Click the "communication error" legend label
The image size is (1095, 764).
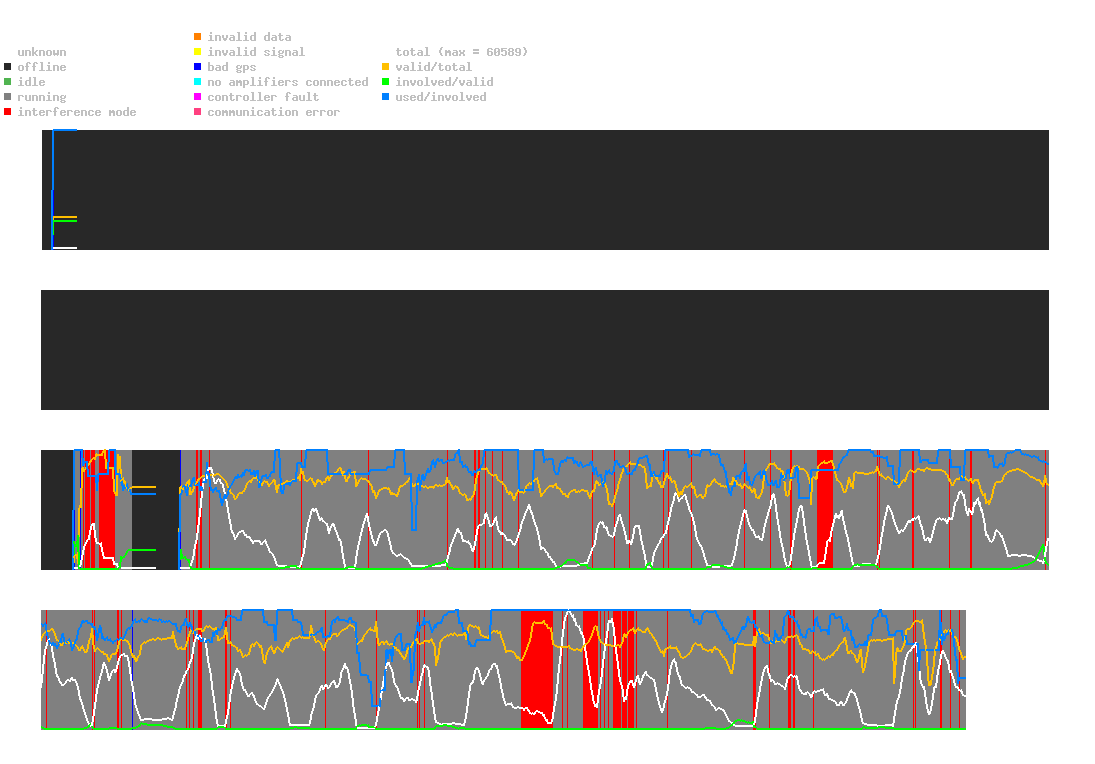point(274,112)
